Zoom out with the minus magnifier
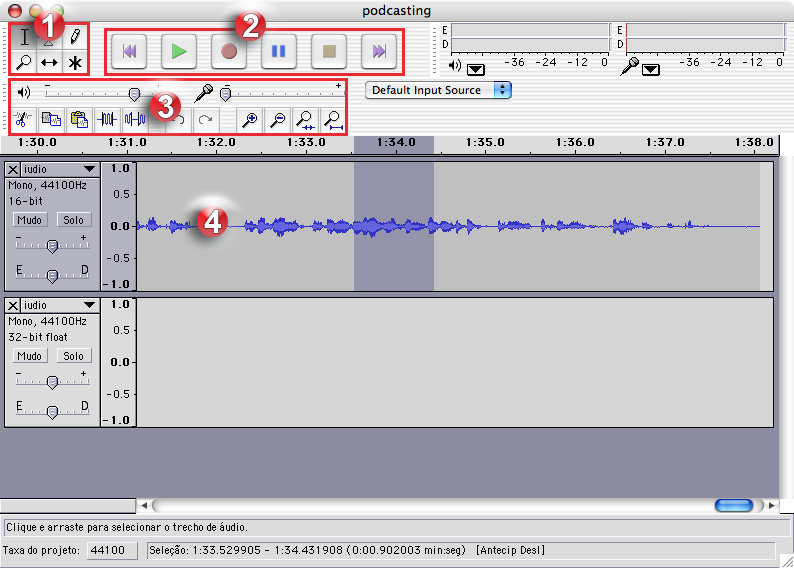This screenshot has width=794, height=568. coord(277,119)
